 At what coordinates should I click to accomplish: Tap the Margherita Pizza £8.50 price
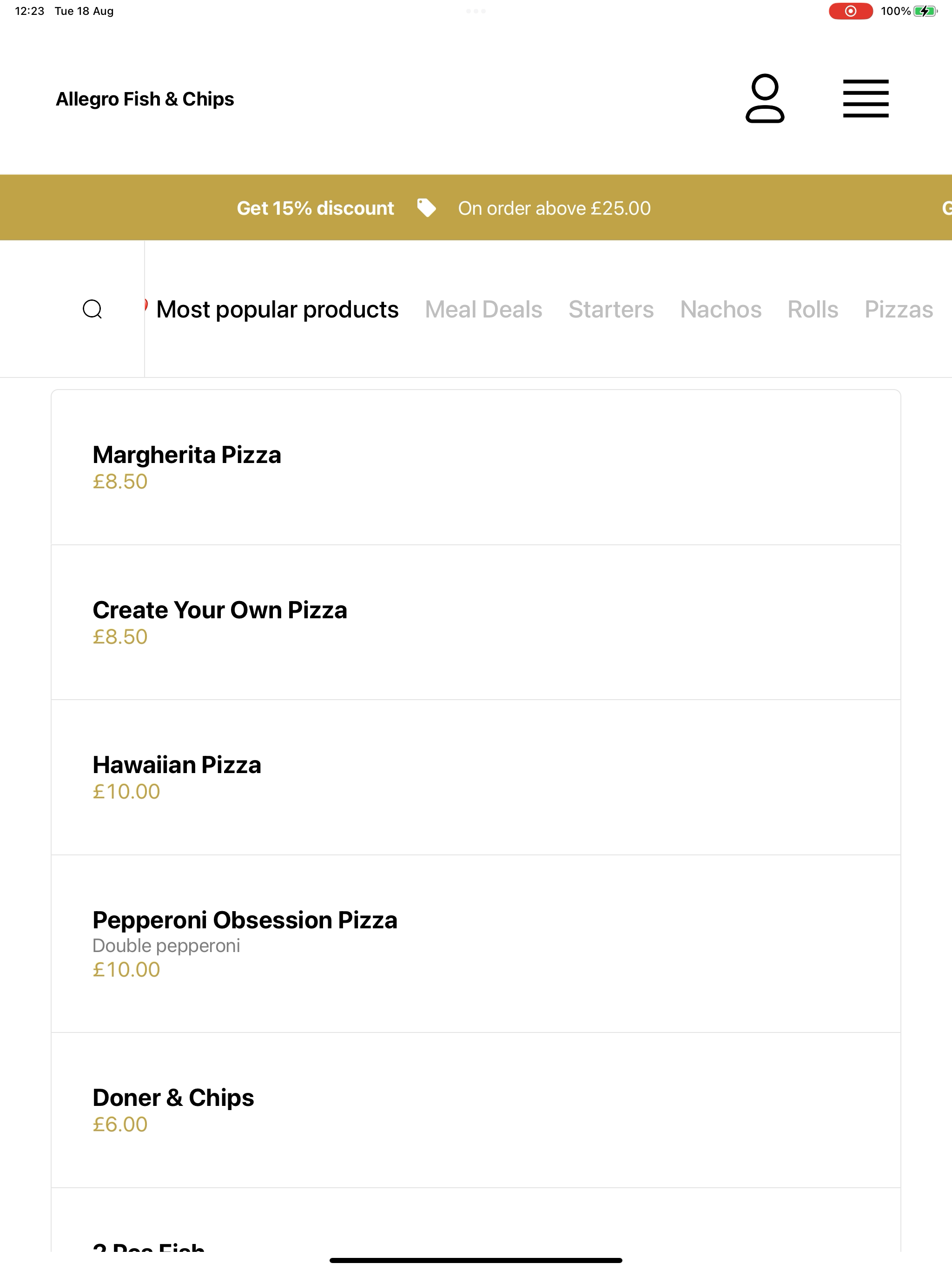120,481
